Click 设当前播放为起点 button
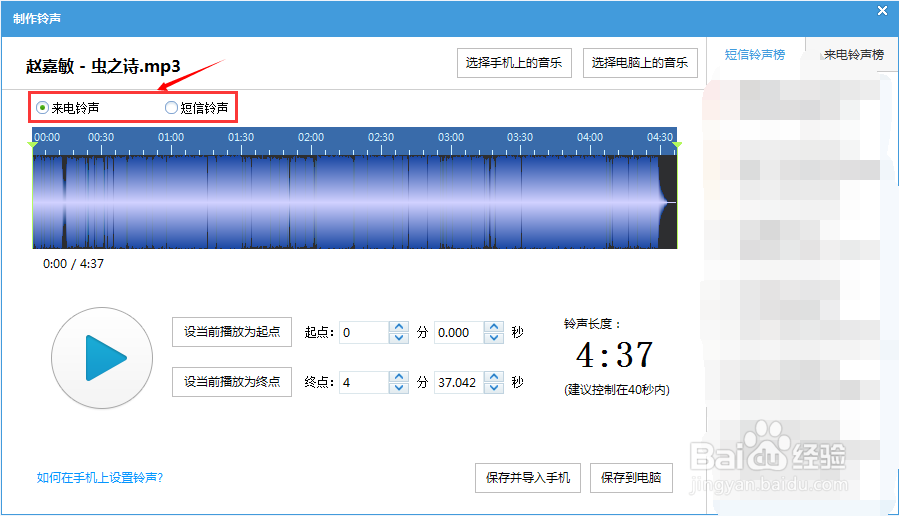The width and height of the screenshot is (899, 516). click(x=232, y=332)
